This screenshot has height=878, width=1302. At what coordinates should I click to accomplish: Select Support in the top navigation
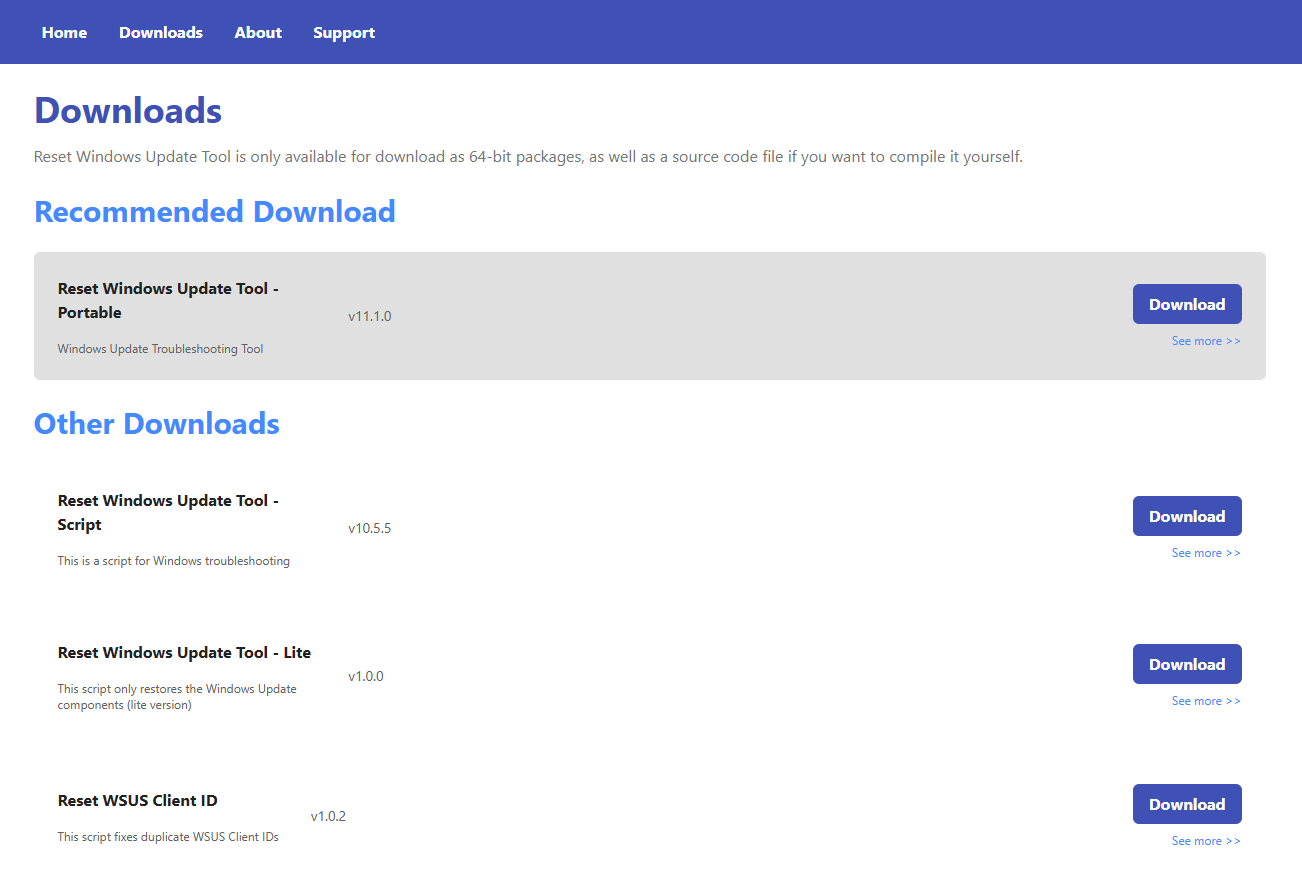[344, 32]
